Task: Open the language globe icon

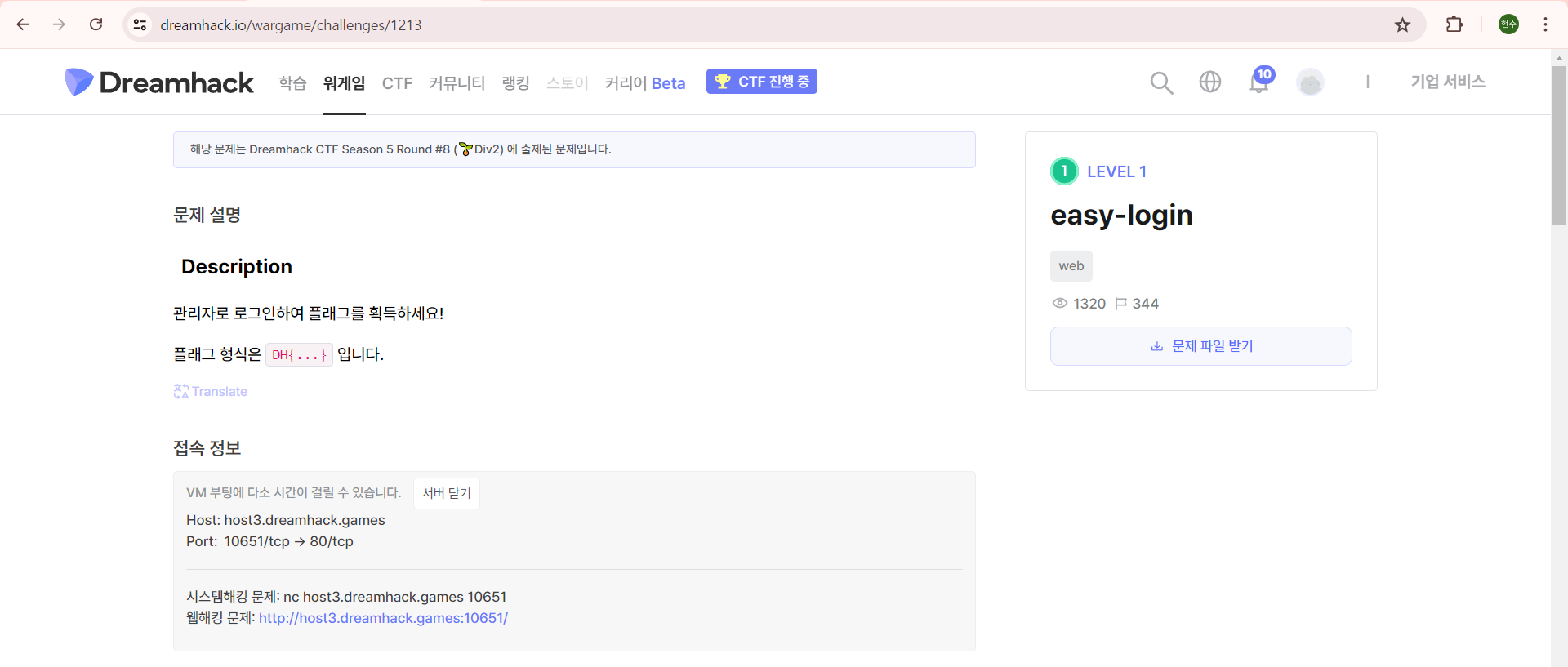Action: pos(1210,82)
